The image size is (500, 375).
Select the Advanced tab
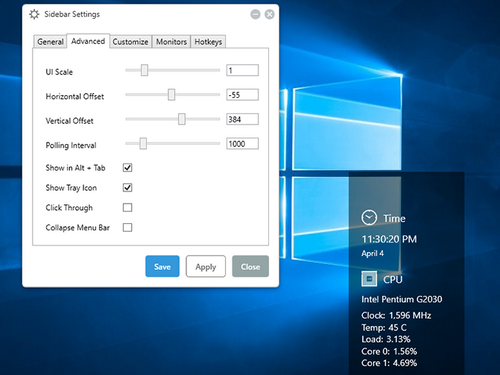pos(88,41)
